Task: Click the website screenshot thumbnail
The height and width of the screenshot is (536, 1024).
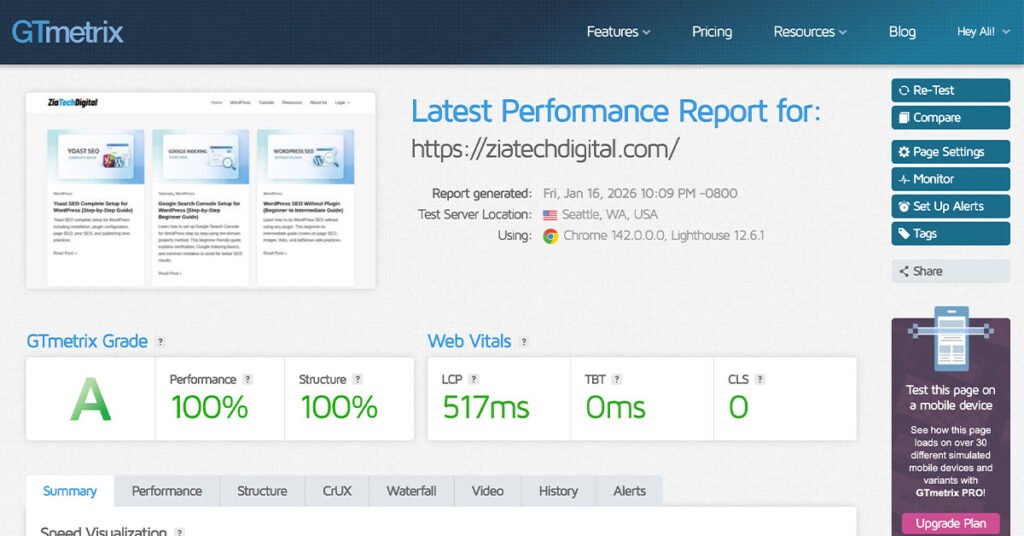Action: point(201,190)
